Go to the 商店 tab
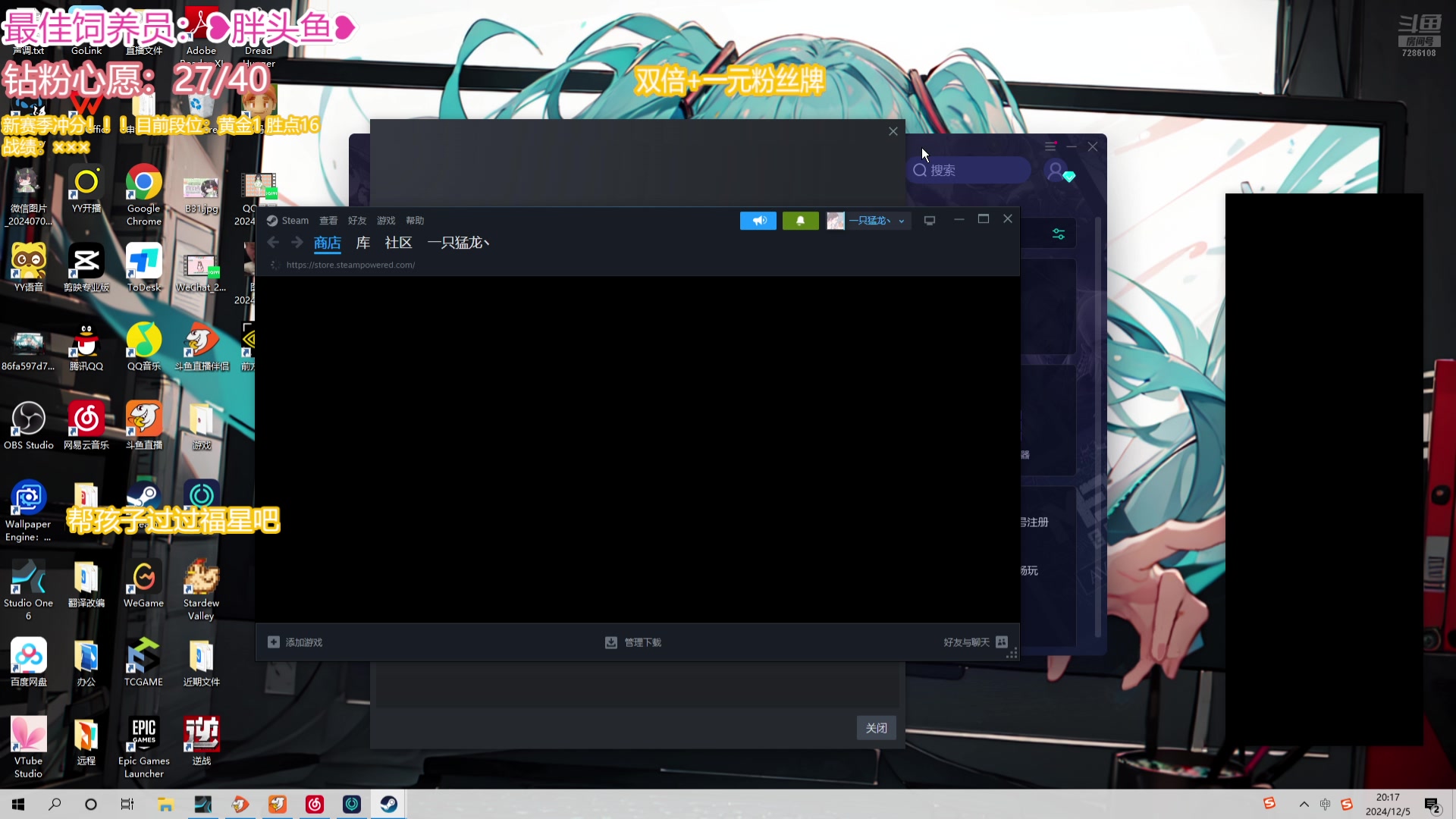 tap(328, 243)
